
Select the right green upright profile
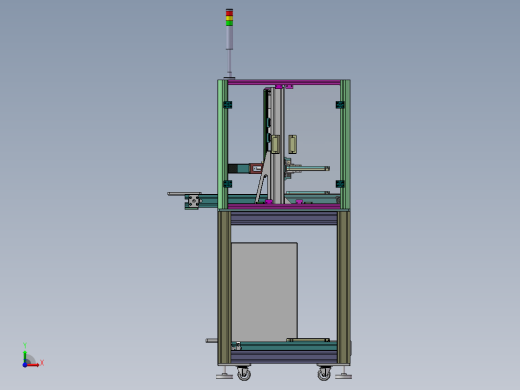click(345, 144)
